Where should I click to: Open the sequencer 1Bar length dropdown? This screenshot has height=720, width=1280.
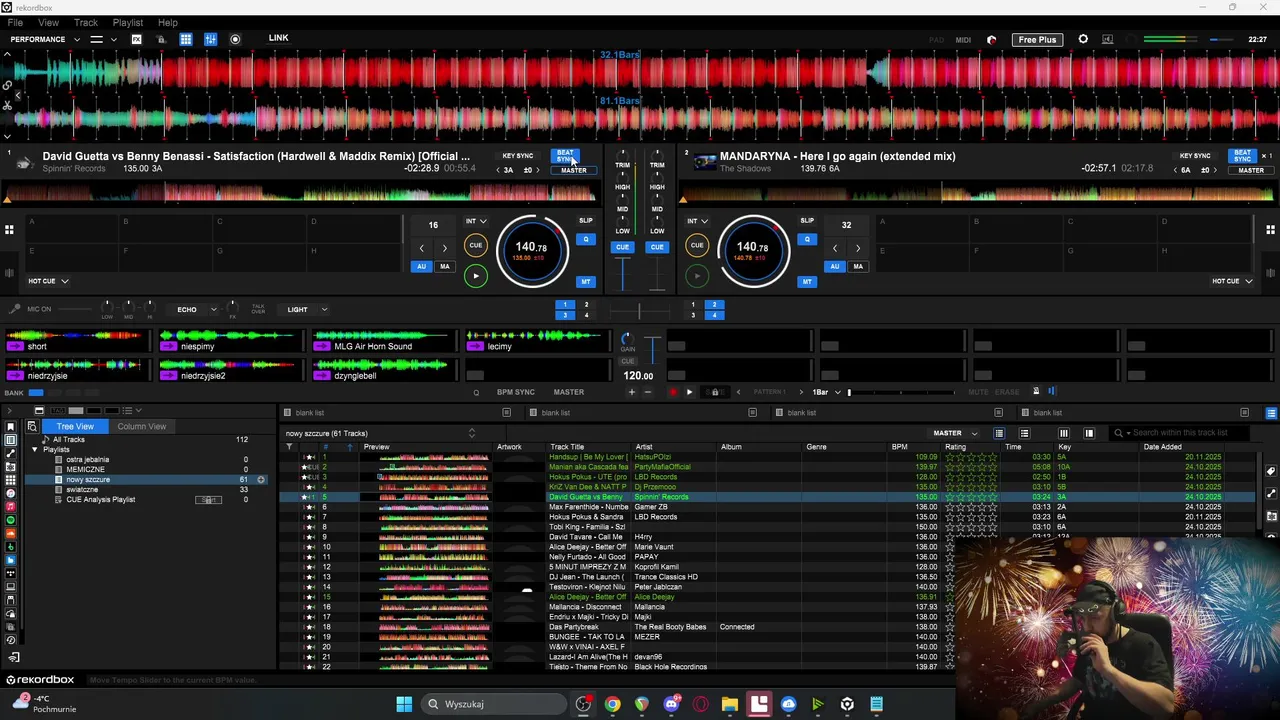click(x=826, y=392)
